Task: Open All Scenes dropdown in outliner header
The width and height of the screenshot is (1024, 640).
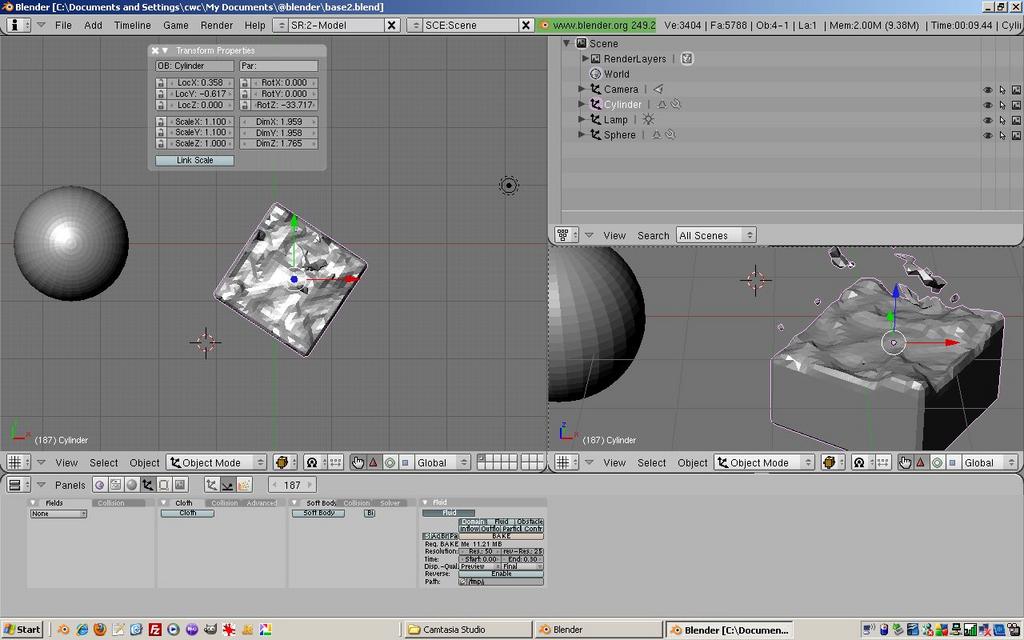Action: pos(716,235)
